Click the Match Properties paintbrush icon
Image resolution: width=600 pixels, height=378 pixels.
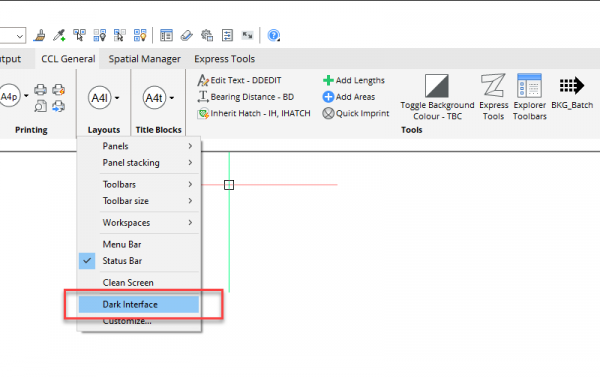[x=39, y=36]
